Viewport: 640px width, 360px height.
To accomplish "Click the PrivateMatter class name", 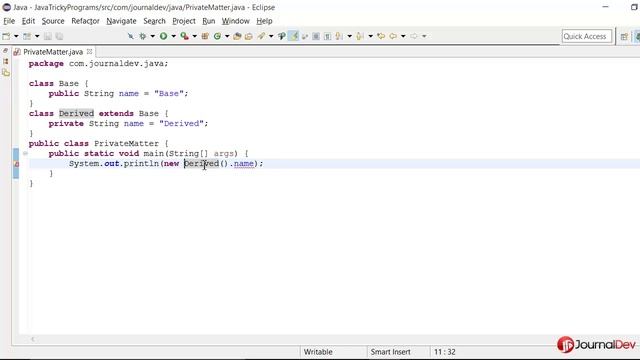I will (126, 144).
